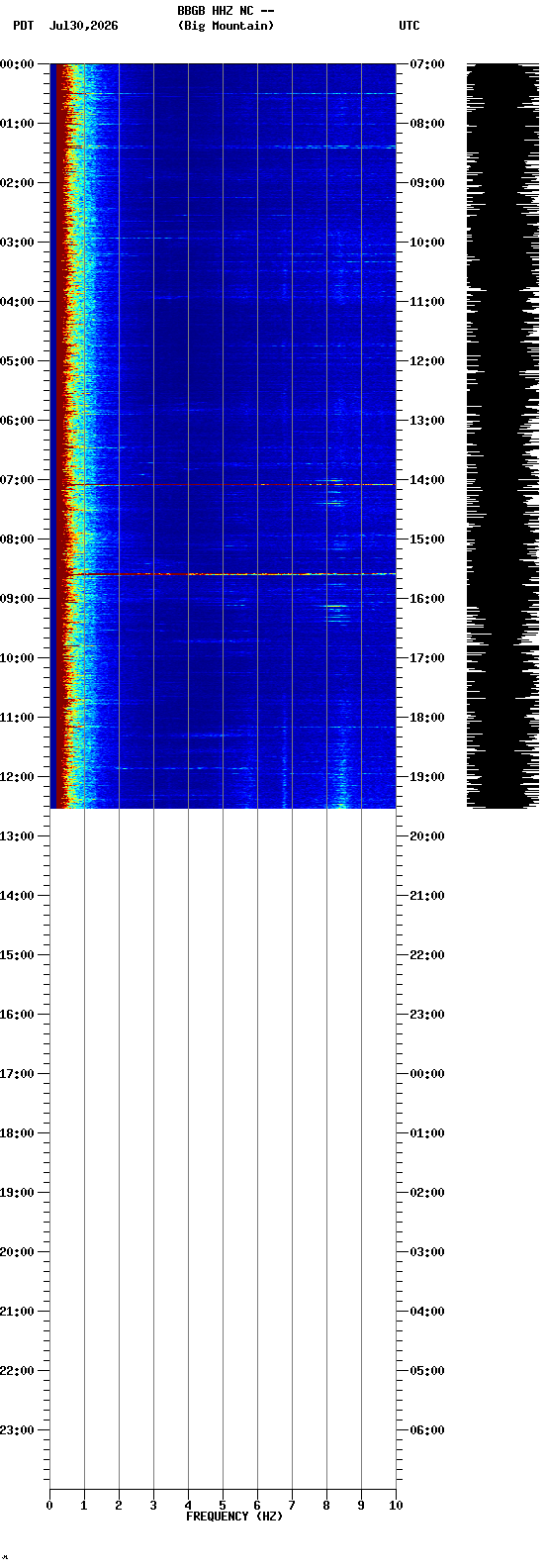Click the PDT axis label "09:00"
This screenshot has height=1568, width=546.
point(18,599)
